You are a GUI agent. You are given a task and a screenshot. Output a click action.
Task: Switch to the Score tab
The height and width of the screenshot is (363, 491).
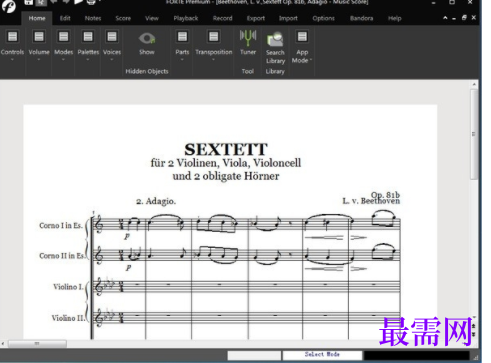tap(123, 18)
